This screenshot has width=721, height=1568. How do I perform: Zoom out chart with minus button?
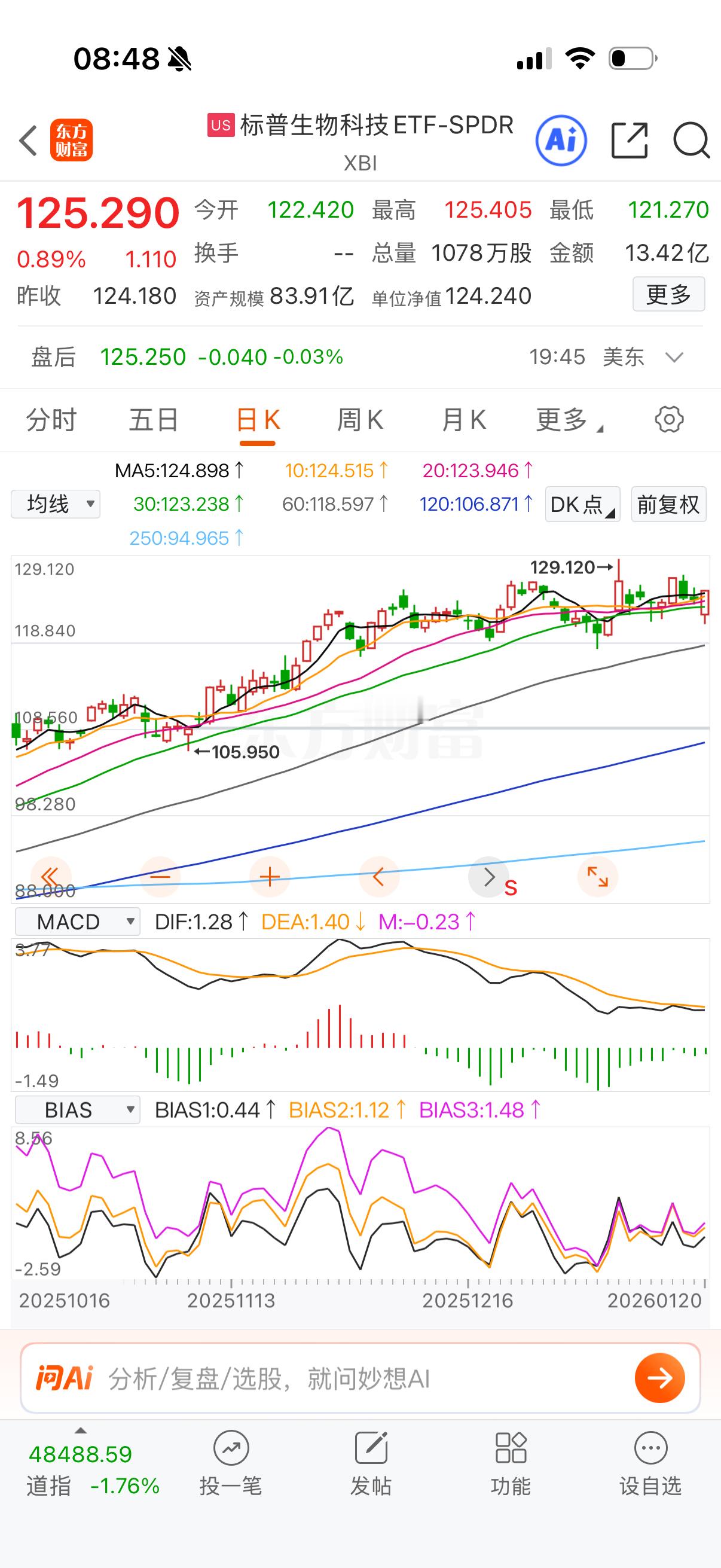[x=160, y=877]
